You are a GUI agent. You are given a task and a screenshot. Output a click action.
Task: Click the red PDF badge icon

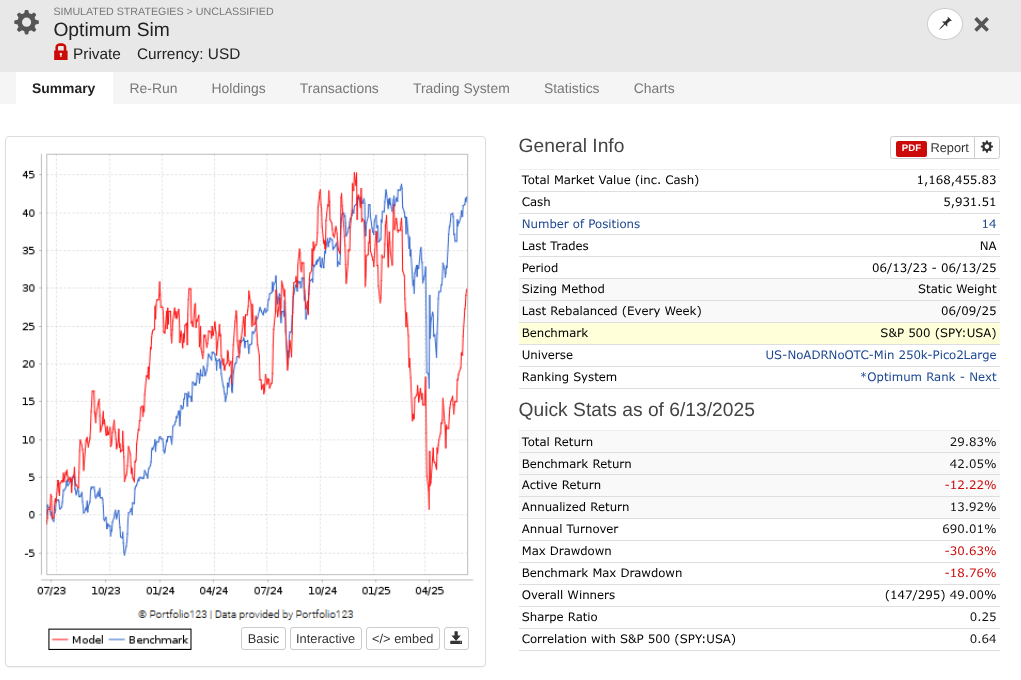[911, 148]
